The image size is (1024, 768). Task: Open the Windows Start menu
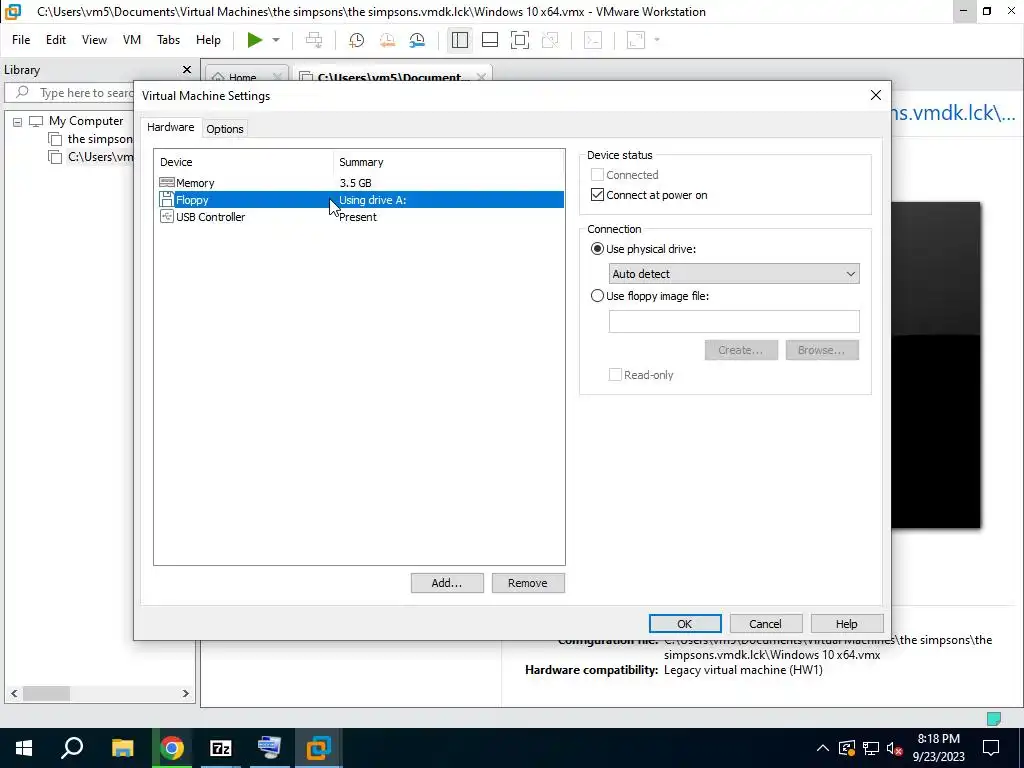point(24,748)
